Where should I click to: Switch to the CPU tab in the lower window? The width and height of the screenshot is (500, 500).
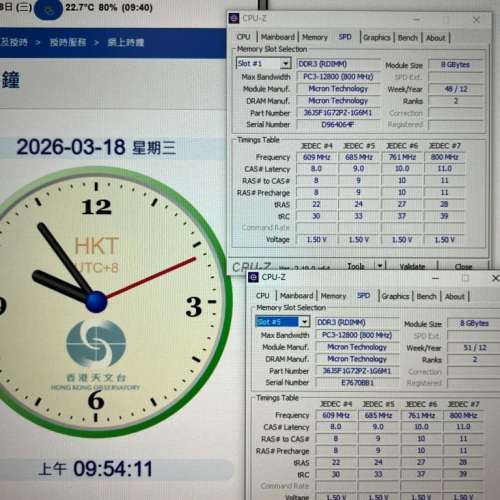262,296
